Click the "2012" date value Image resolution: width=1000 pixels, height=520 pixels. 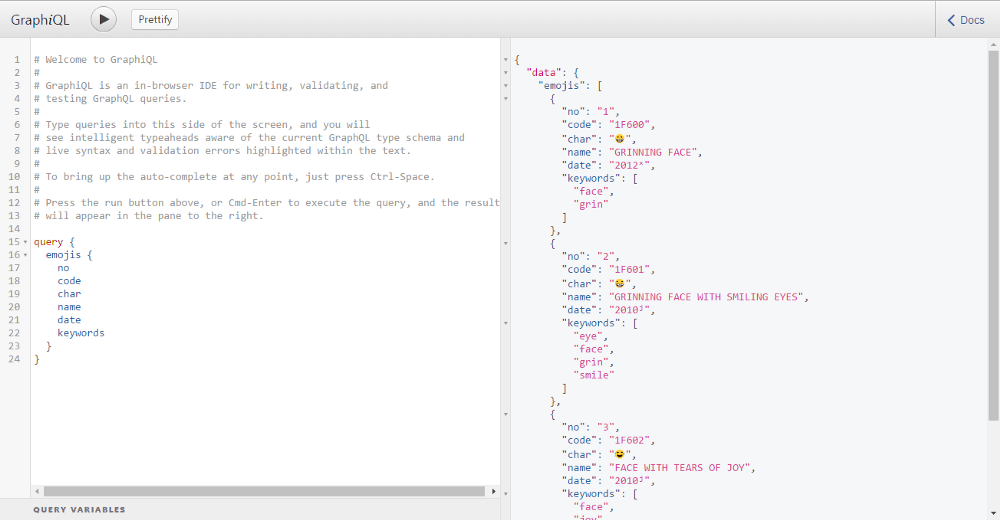[631, 165]
